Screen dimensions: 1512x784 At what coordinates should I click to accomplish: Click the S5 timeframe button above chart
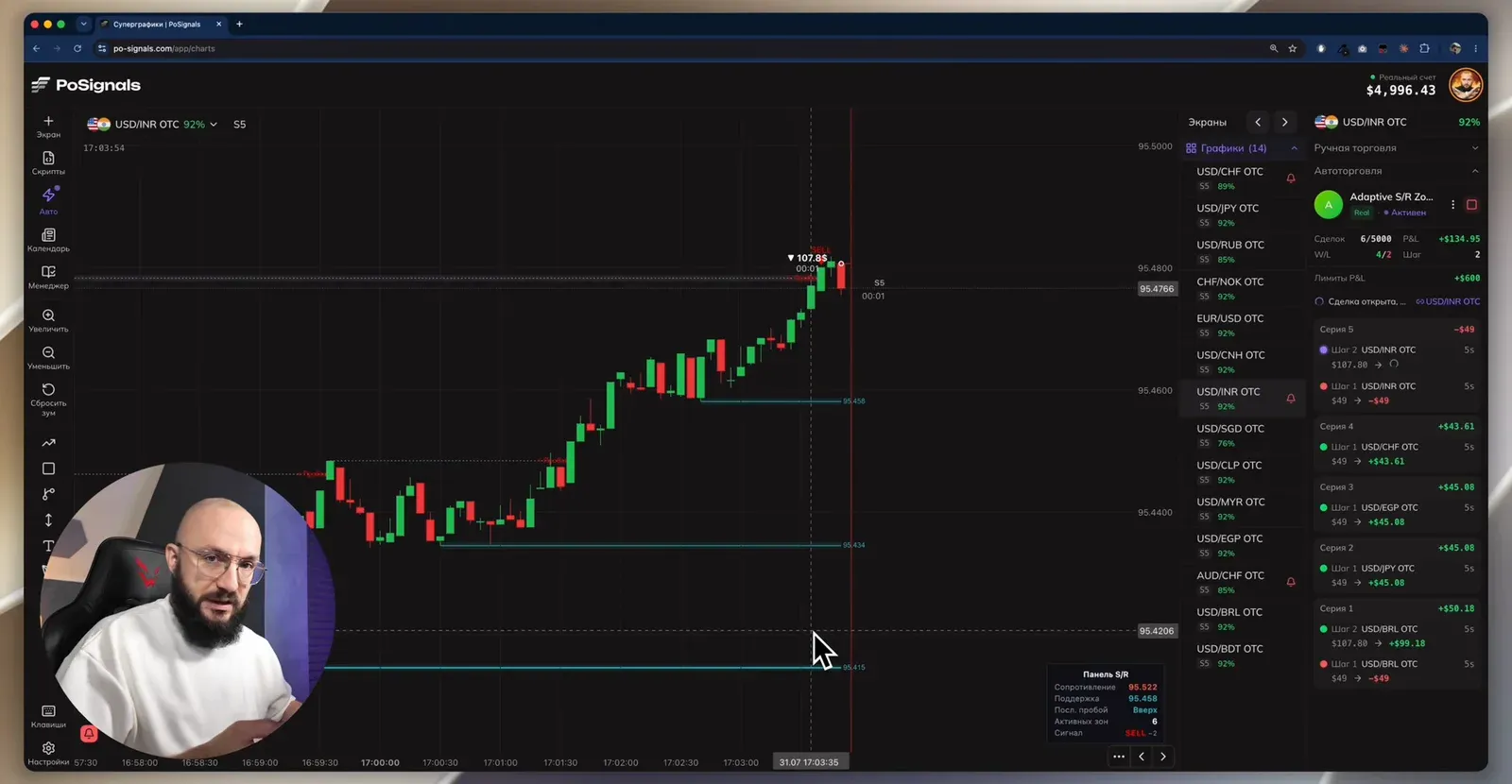(240, 124)
